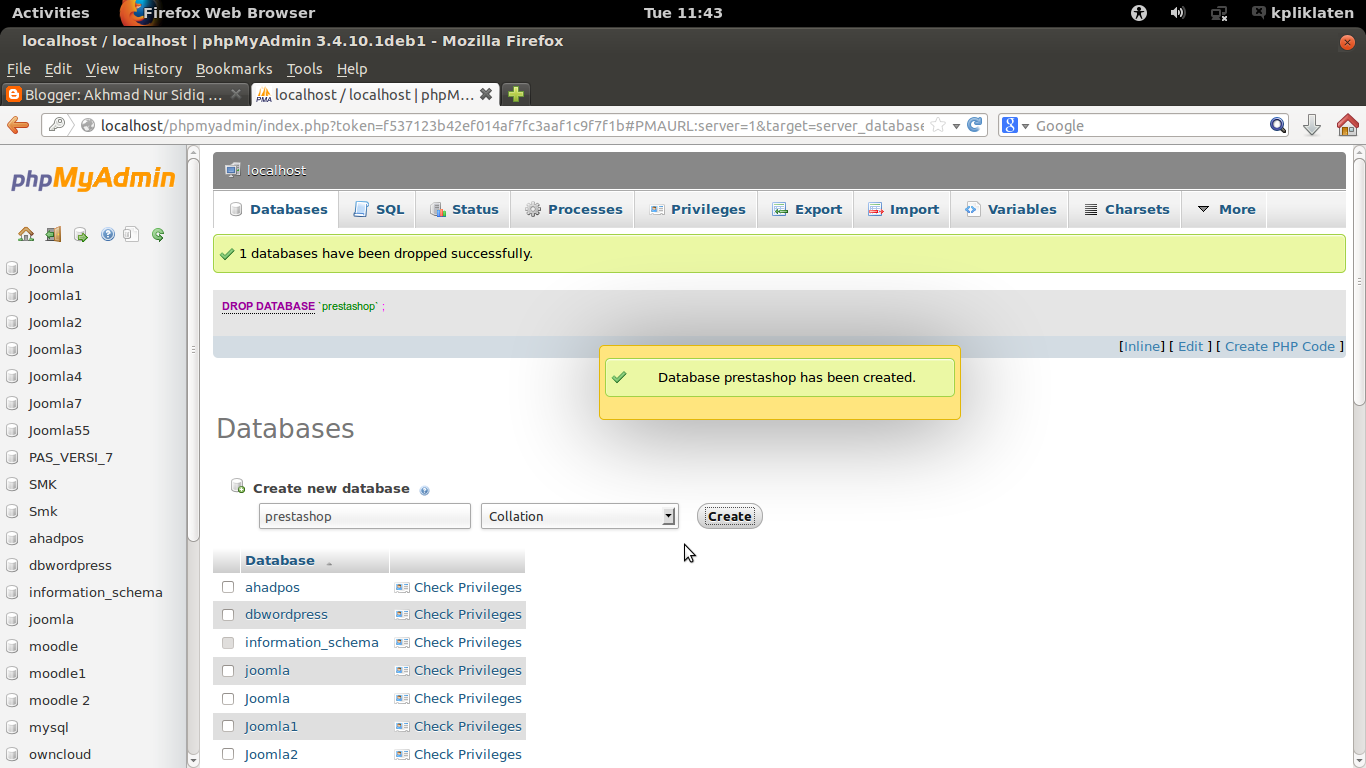1366x768 pixels.
Task: Open the address bar history dropdown arrow
Action: pyautogui.click(x=956, y=126)
